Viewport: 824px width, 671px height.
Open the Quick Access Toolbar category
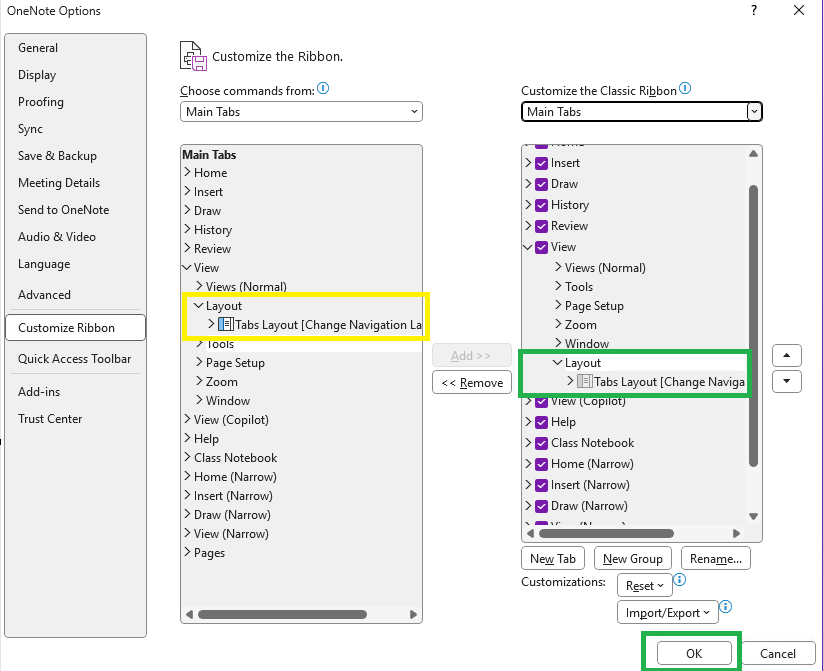pos(75,359)
